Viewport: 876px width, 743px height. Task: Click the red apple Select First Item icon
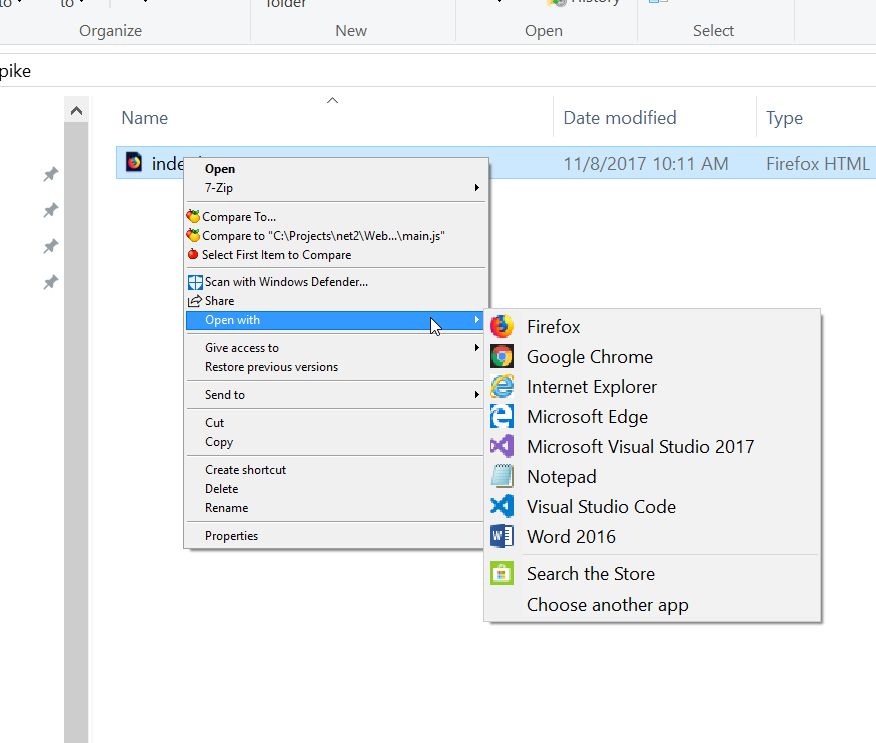tap(193, 254)
